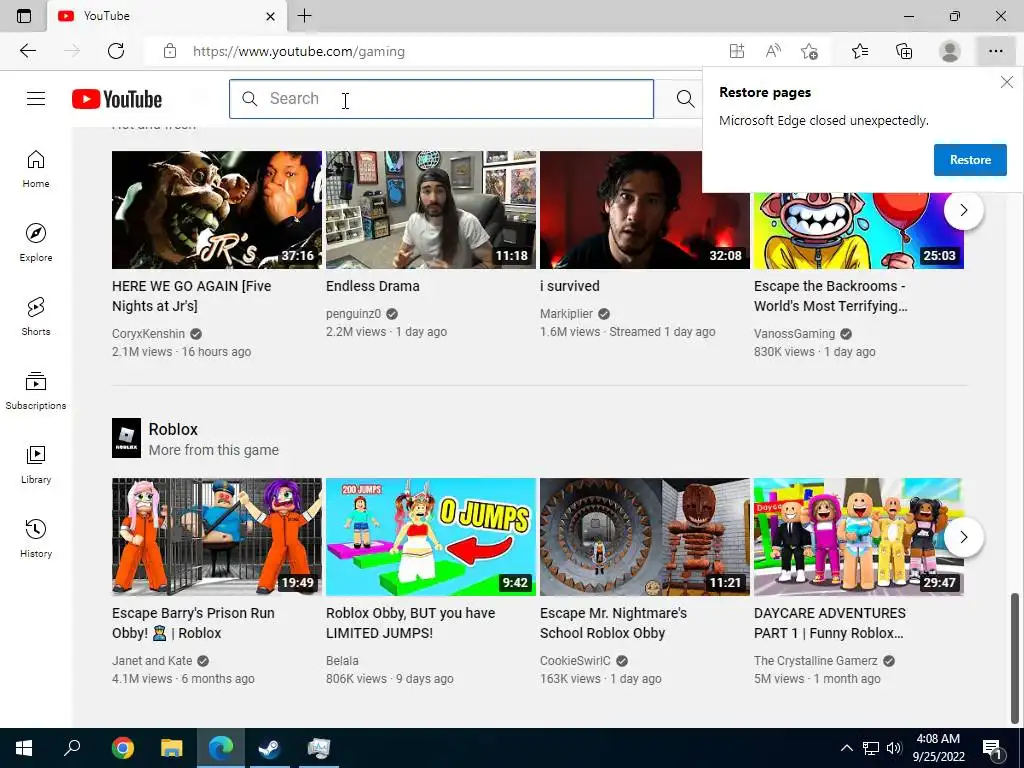Refresh the page
Image resolution: width=1024 pixels, height=768 pixels.
[x=116, y=51]
